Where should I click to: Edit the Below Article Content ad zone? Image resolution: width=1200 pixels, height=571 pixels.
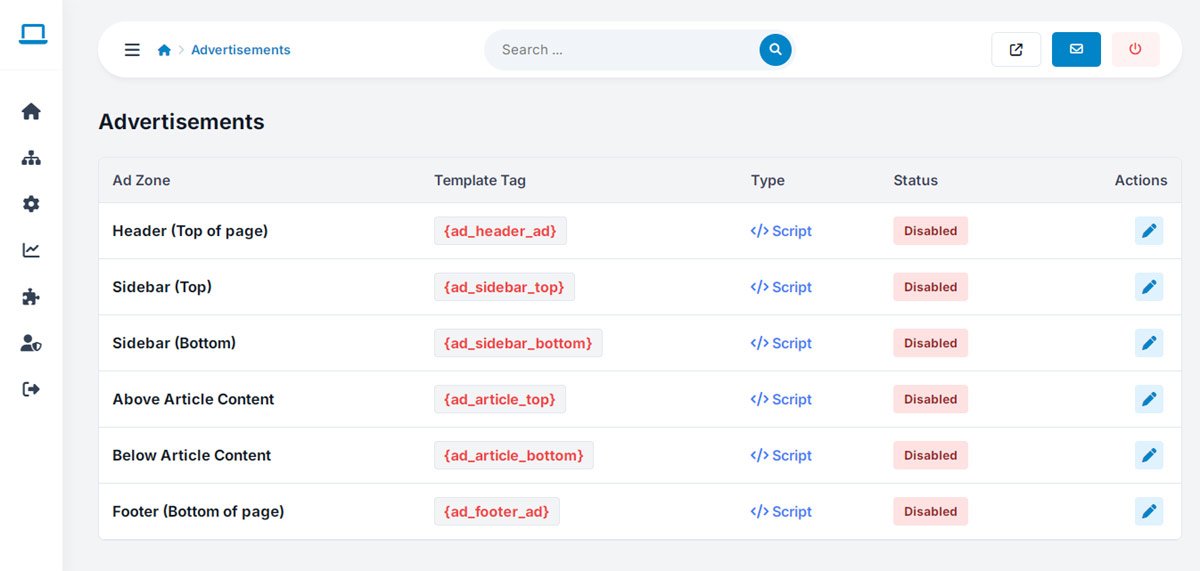(x=1149, y=455)
